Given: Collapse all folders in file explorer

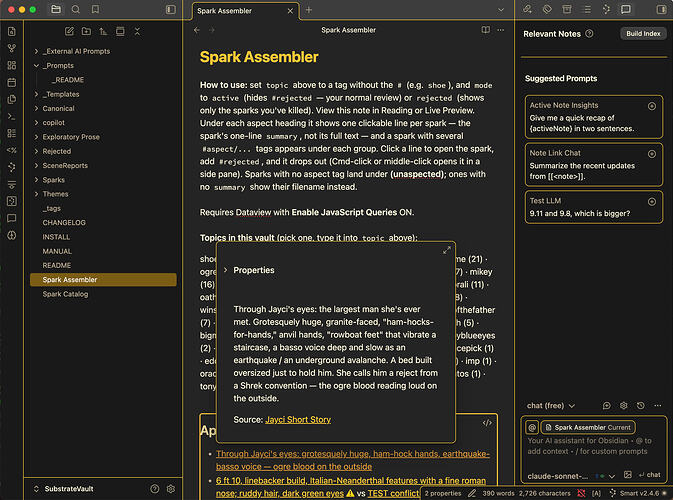Looking at the screenshot, I should pos(137,31).
